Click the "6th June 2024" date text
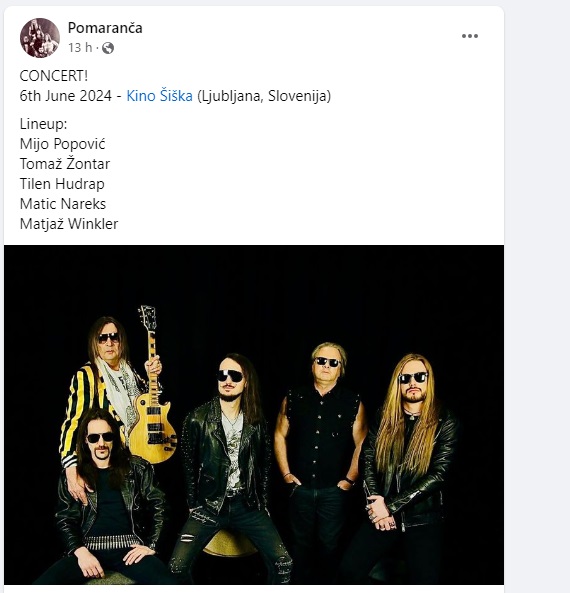The width and height of the screenshot is (570, 593). 66,96
